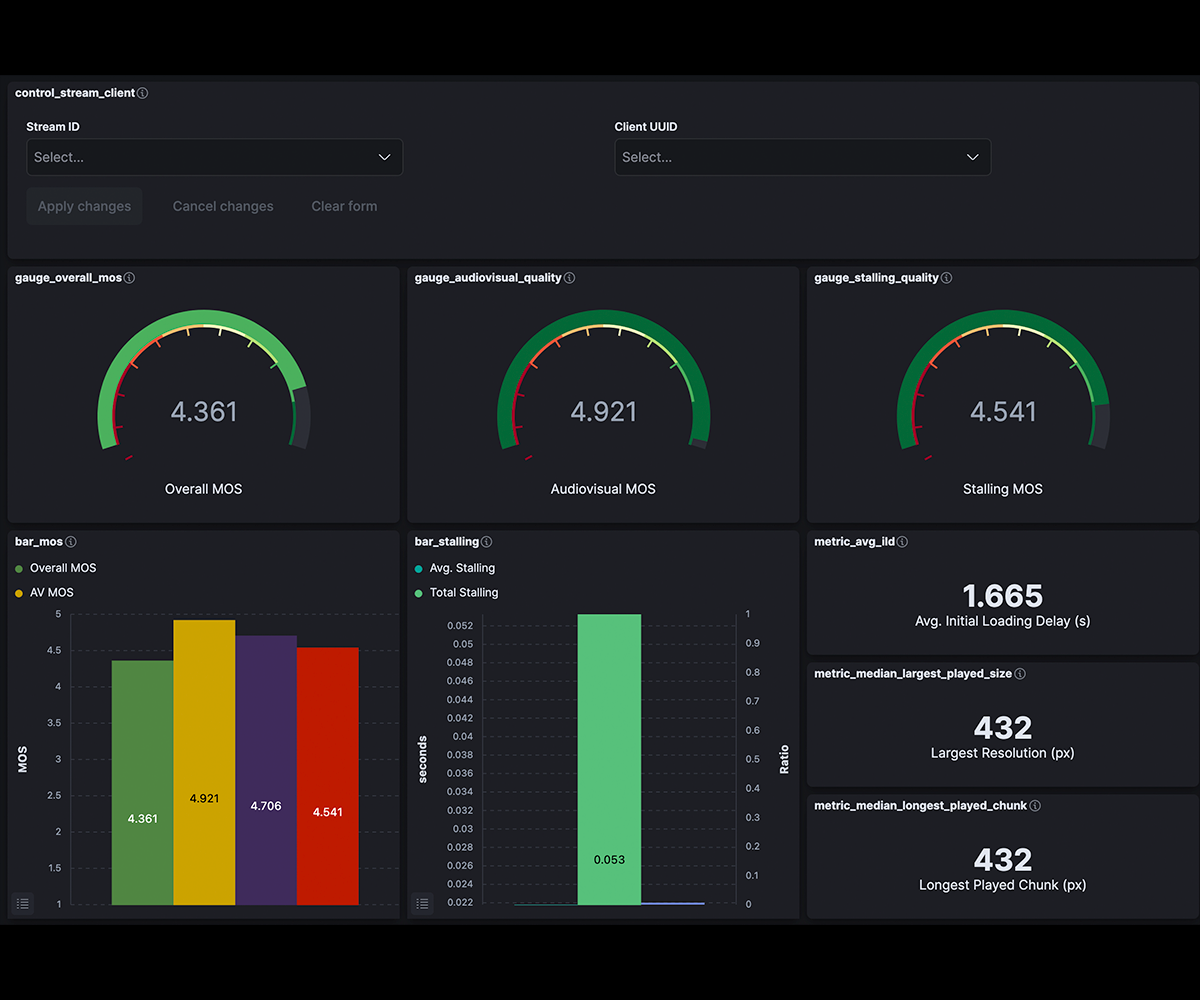This screenshot has height=1000, width=1200.
Task: Click info icon beside control_stream_client title
Action: point(142,93)
